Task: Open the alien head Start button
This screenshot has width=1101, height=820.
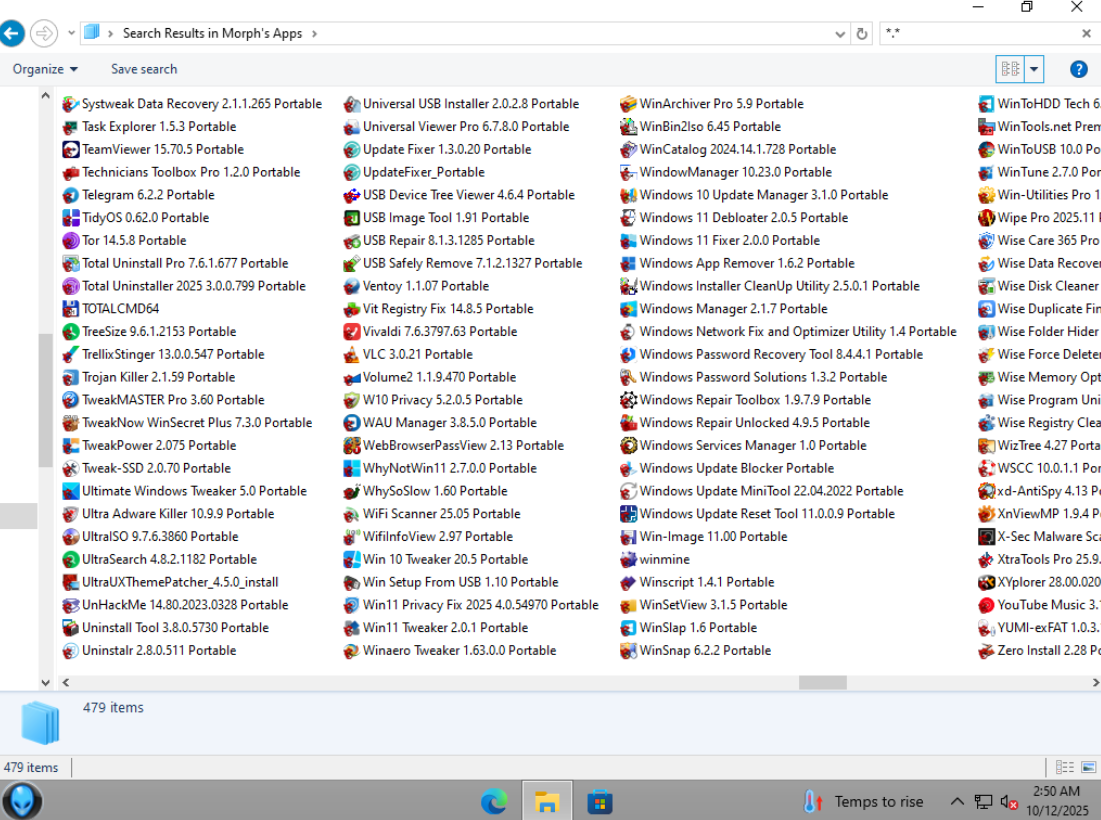Action: pos(22,801)
